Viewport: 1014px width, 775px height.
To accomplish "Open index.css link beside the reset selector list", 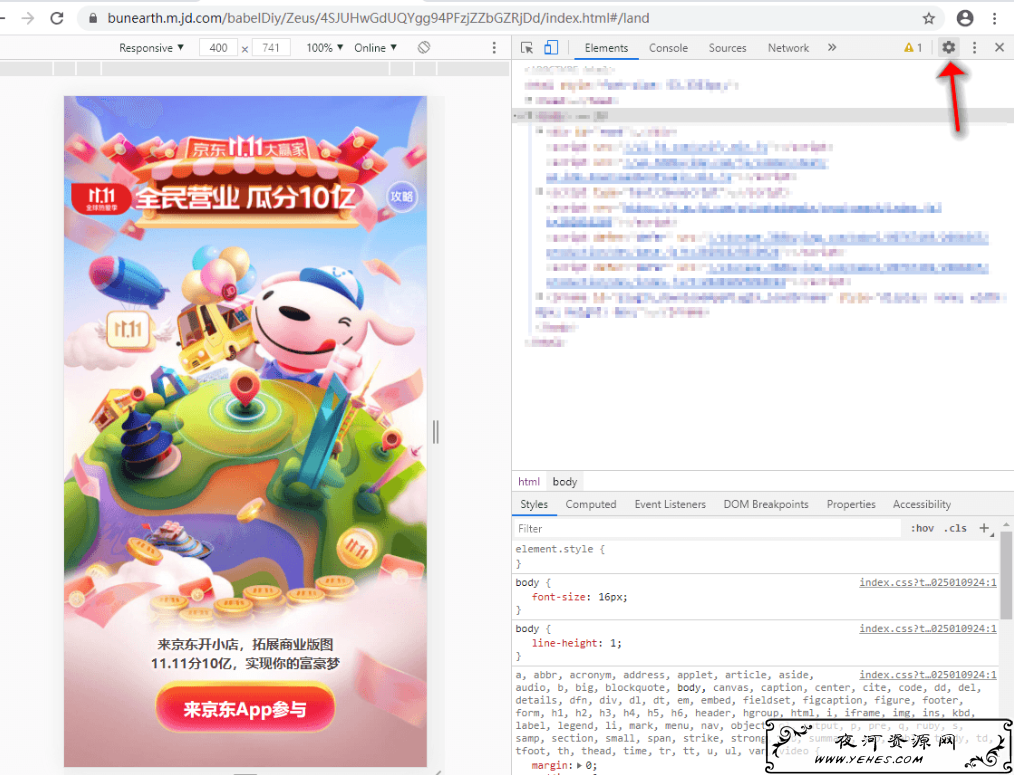I will point(927,675).
